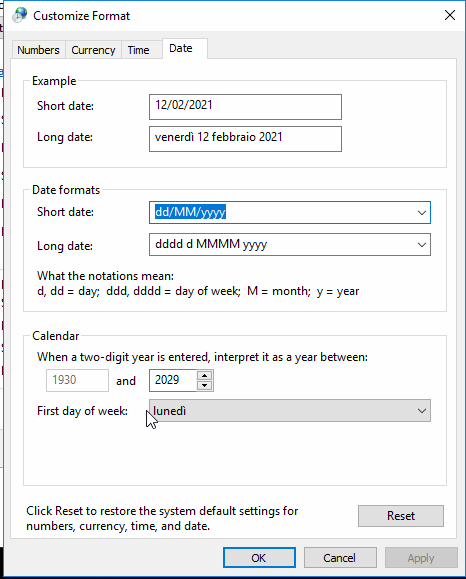Click the Reset button
The image size is (466, 579).
click(401, 516)
